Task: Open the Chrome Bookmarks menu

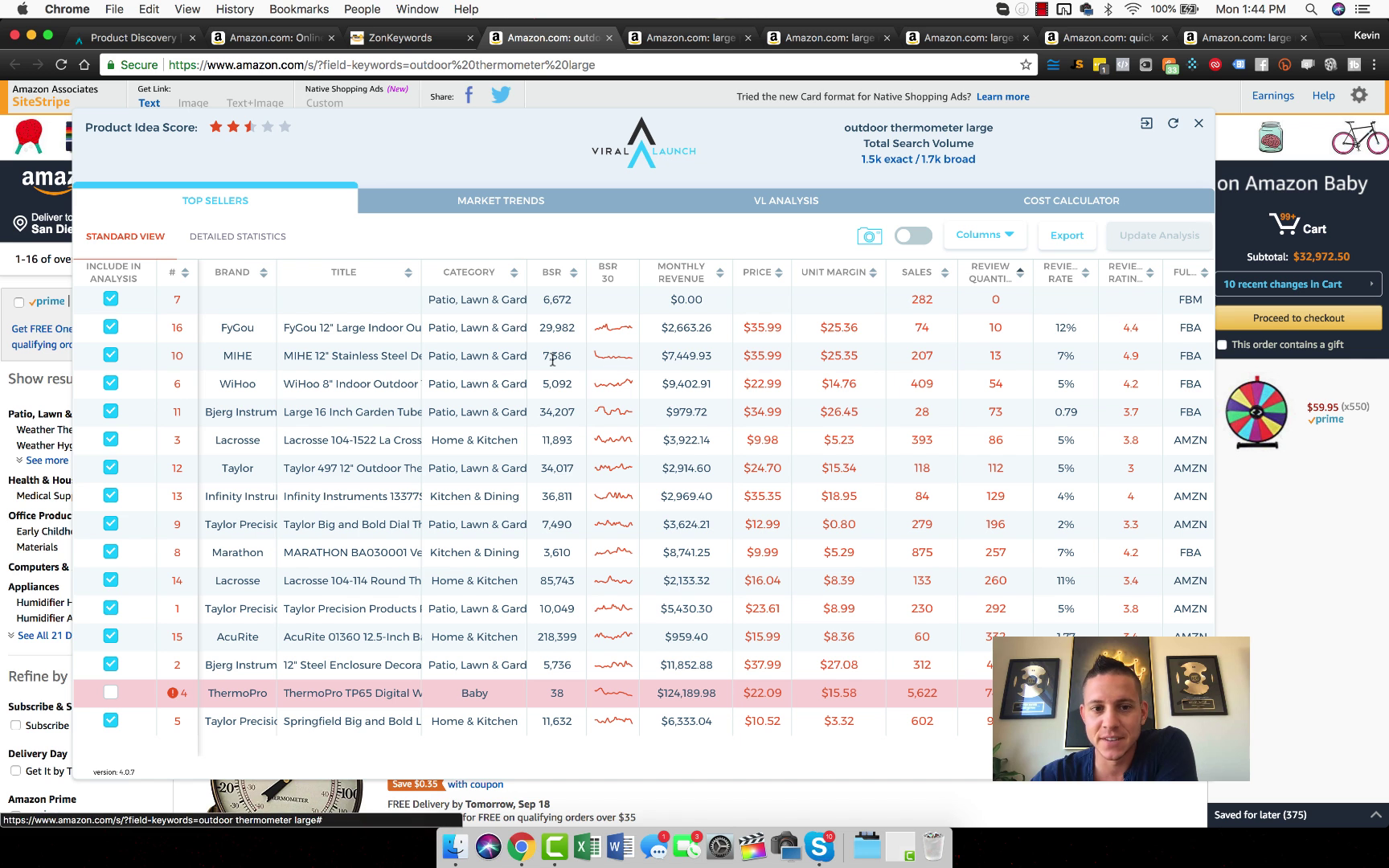Action: coord(299,10)
